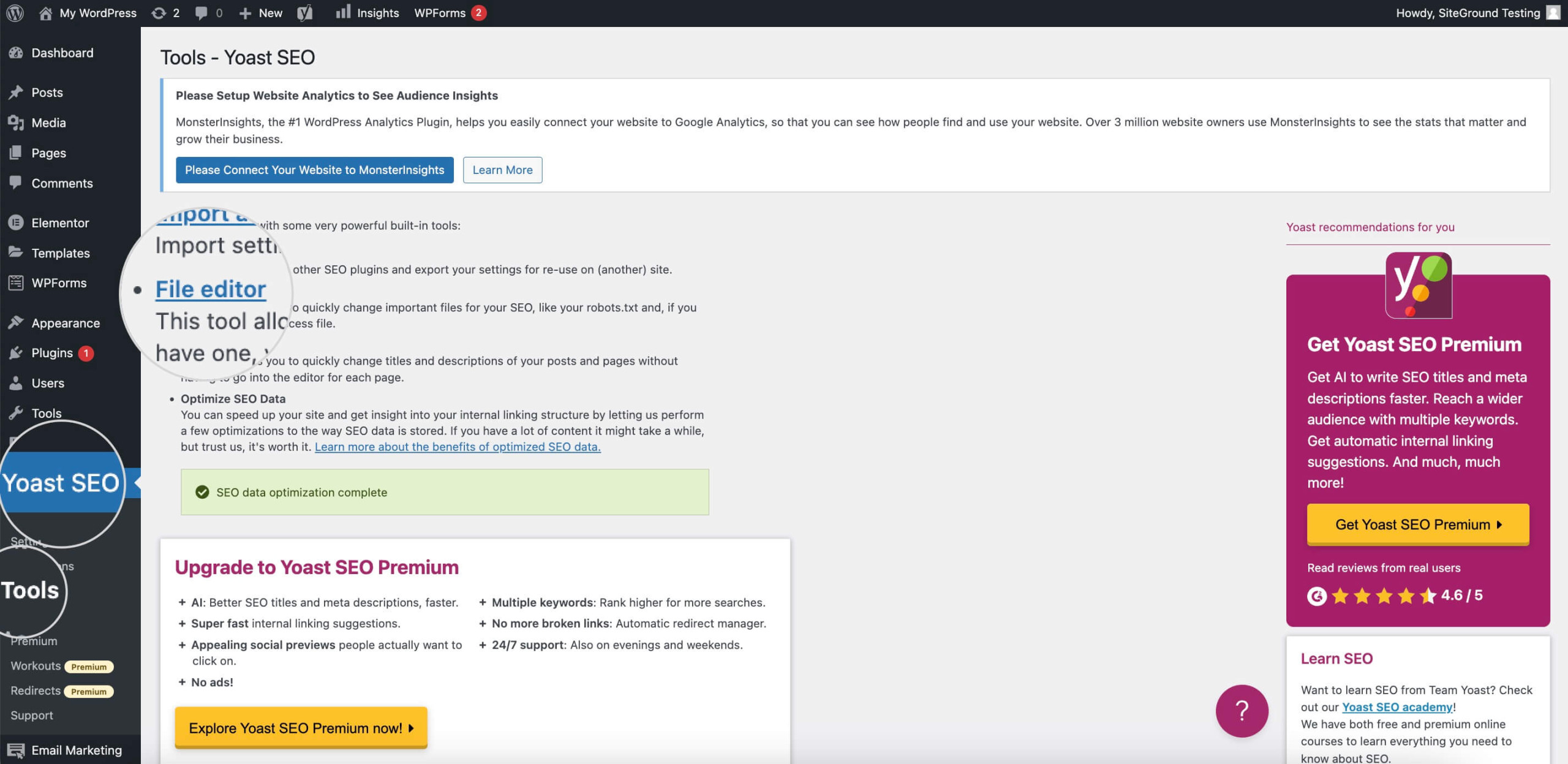The width and height of the screenshot is (1568, 764).
Task: Click the Comments bubble icon in sidebar
Action: [16, 183]
